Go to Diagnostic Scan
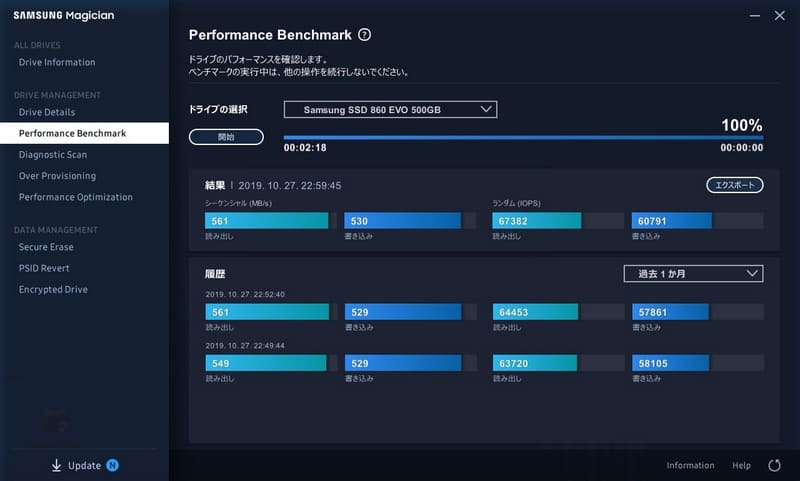The image size is (800, 481). [53, 155]
